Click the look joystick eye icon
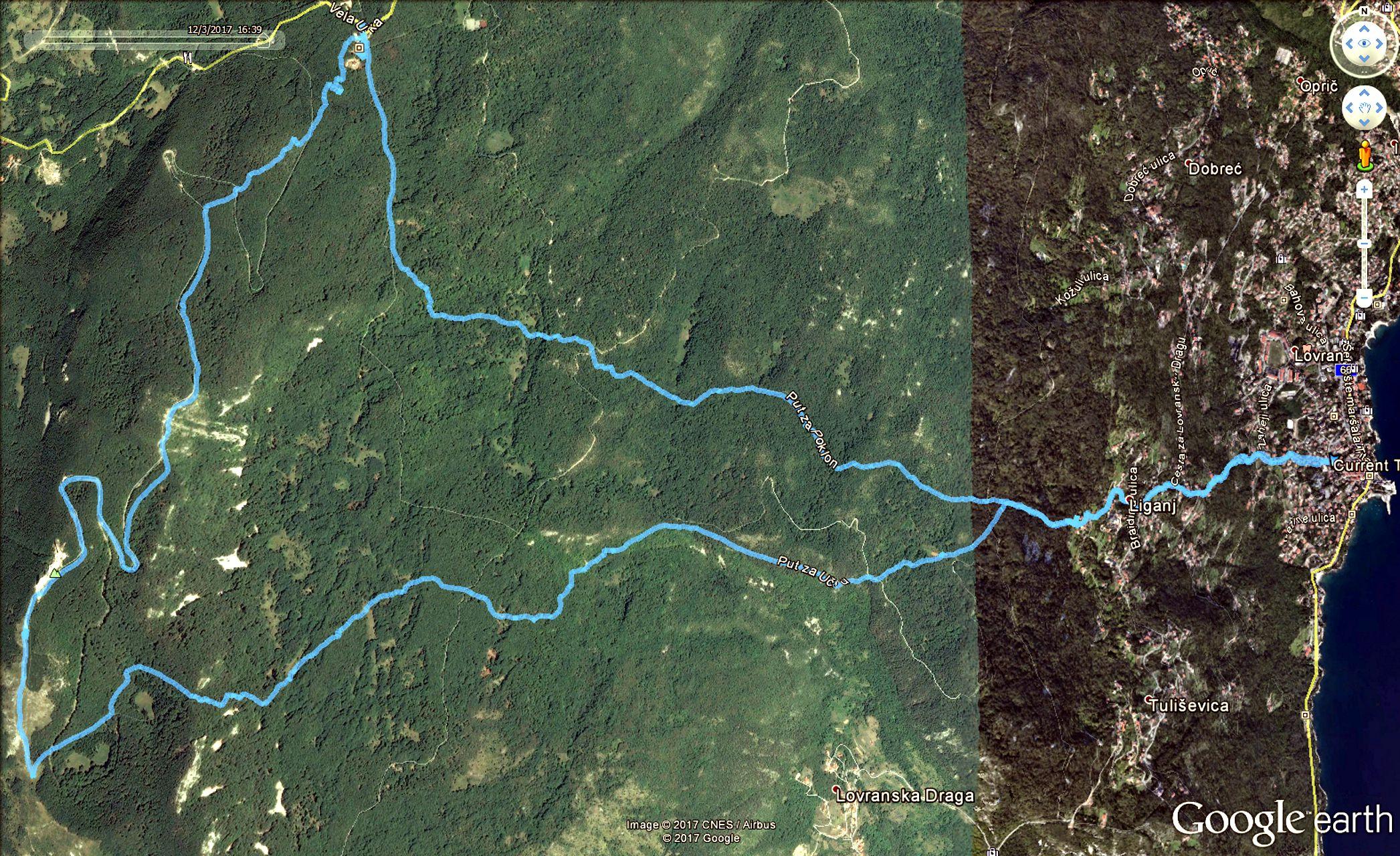Screen dimensions: 1400x856 (x=1364, y=43)
